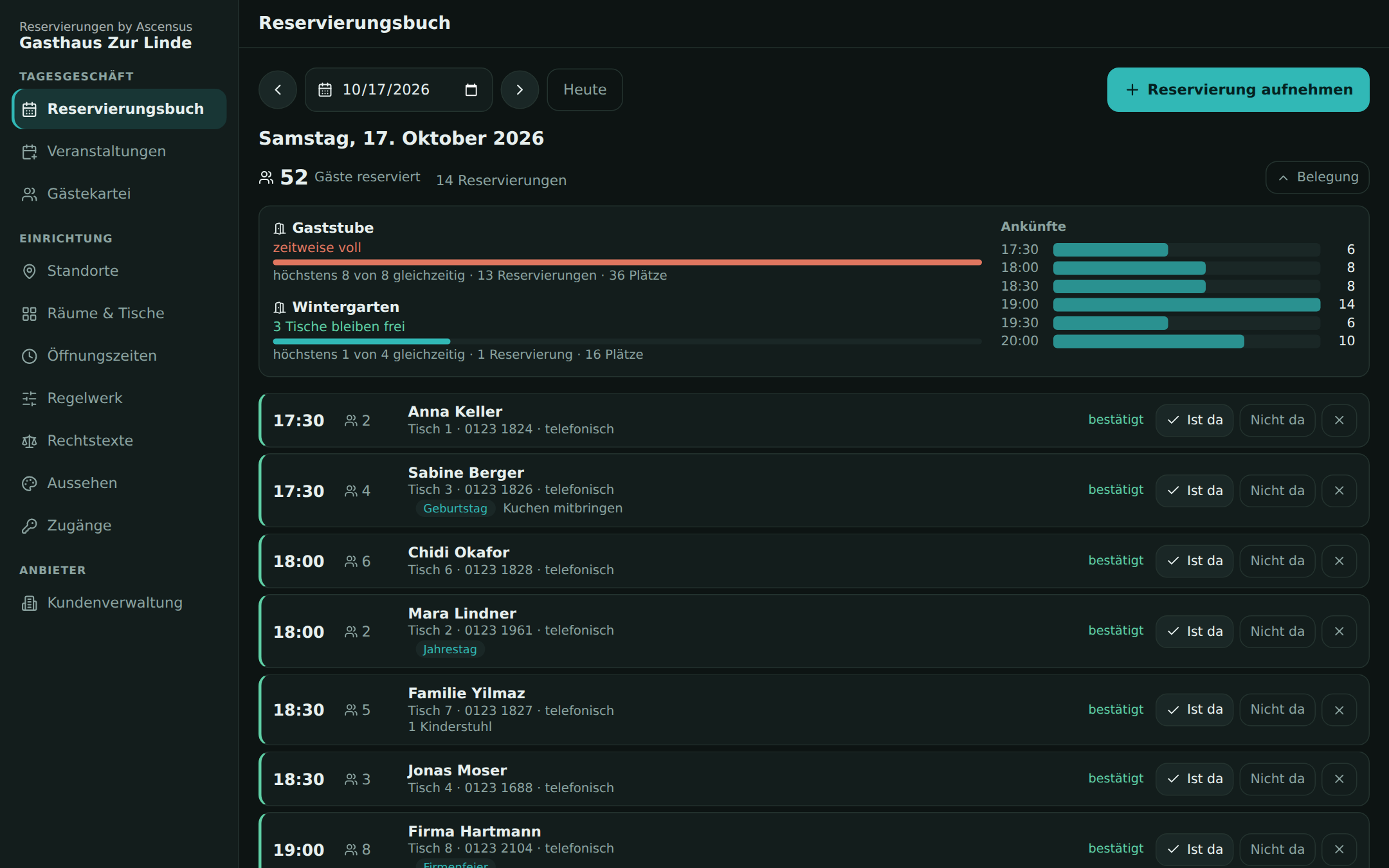
Task: Mark Sabine Berger as Ist da
Action: (1194, 491)
